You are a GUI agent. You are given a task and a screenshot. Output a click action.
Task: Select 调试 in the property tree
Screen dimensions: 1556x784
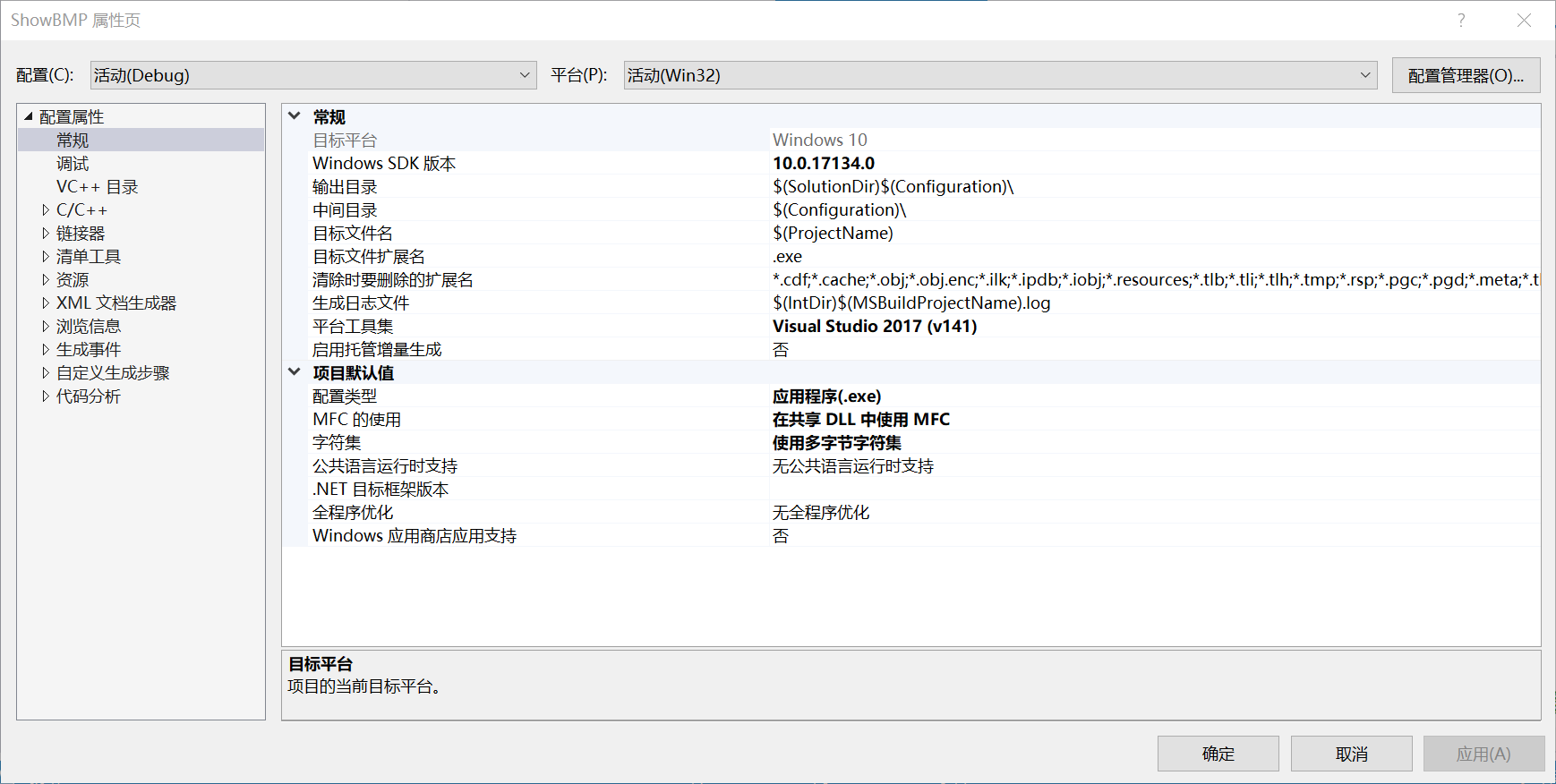tap(73, 163)
